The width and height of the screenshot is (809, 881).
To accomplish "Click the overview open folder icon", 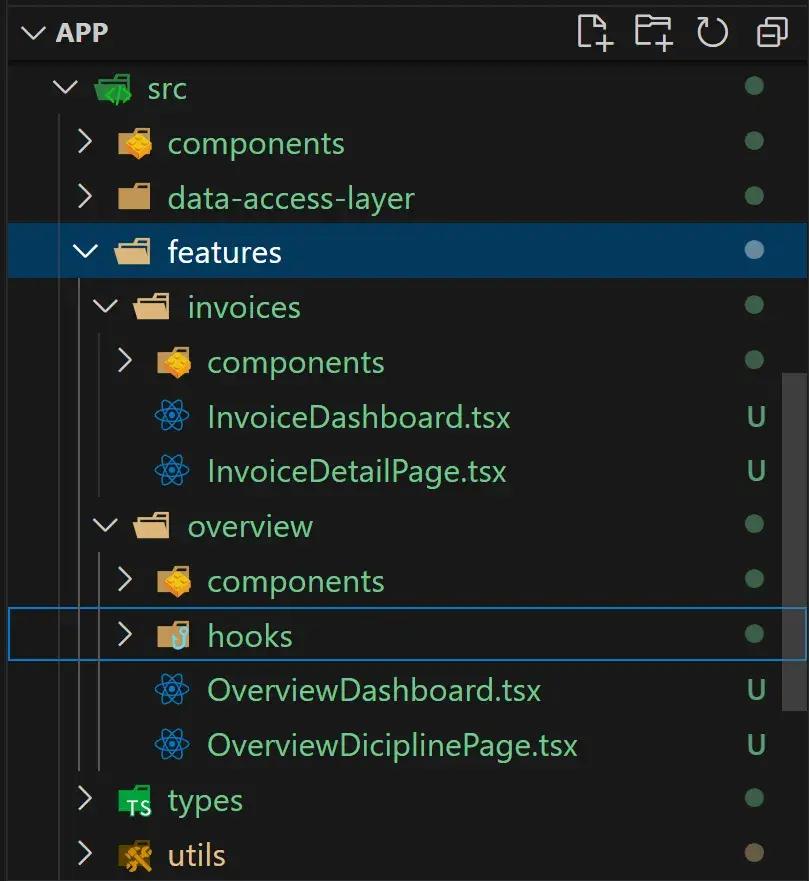I will pyautogui.click(x=152, y=525).
